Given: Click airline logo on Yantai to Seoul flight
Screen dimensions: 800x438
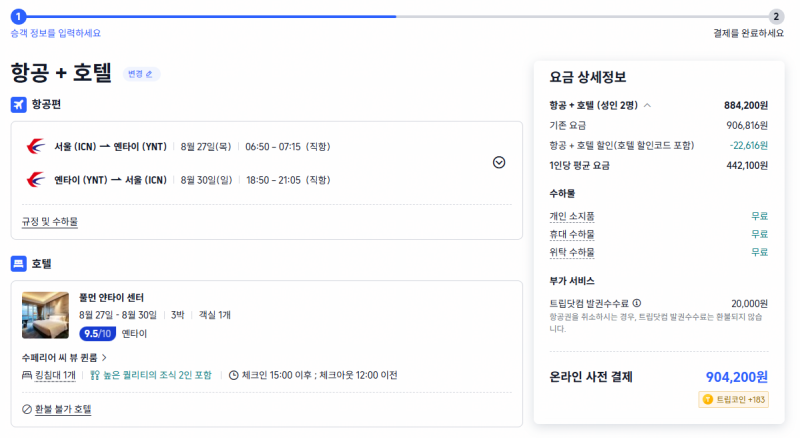Looking at the screenshot, I should point(36,180).
